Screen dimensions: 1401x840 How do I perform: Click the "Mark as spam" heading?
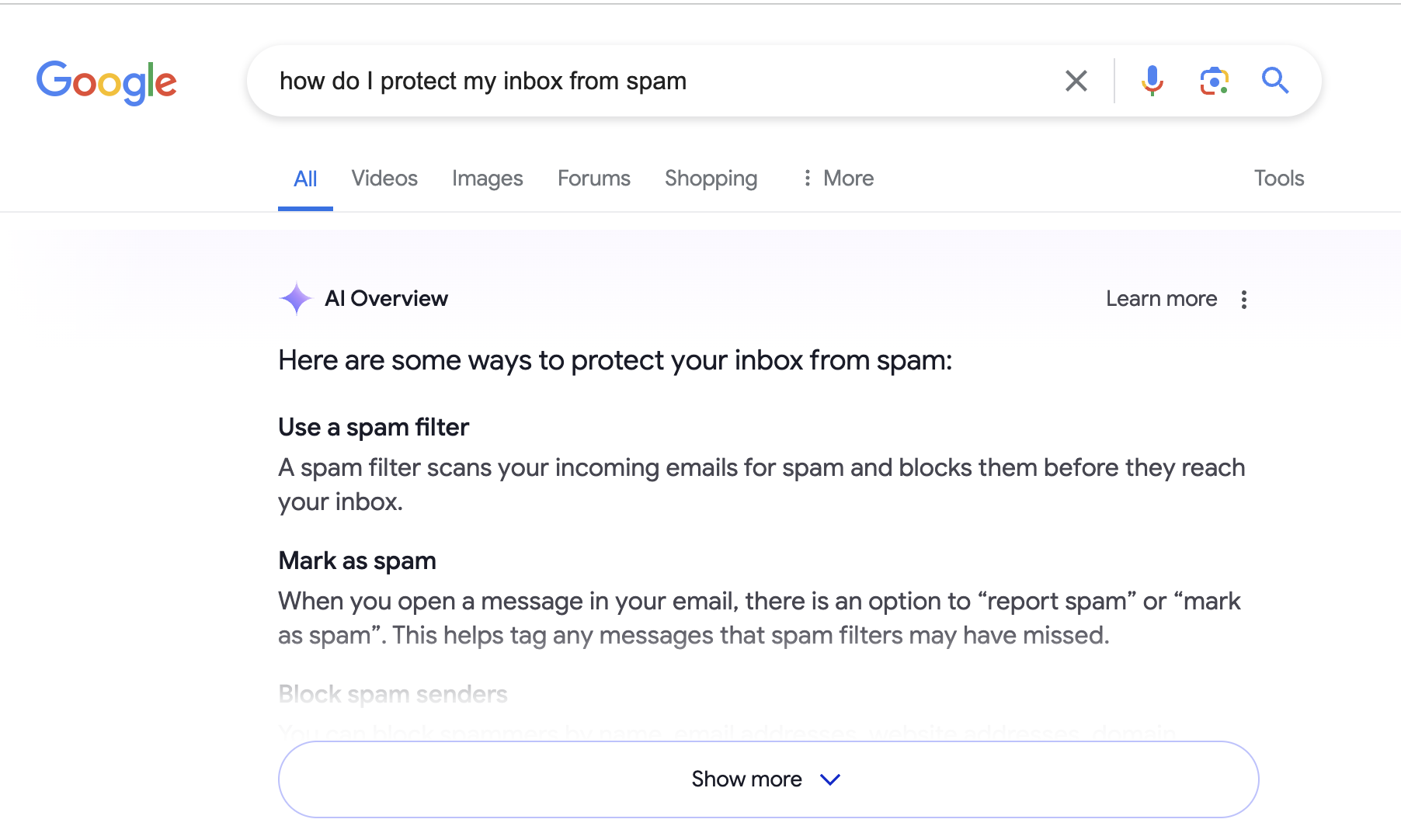point(357,561)
